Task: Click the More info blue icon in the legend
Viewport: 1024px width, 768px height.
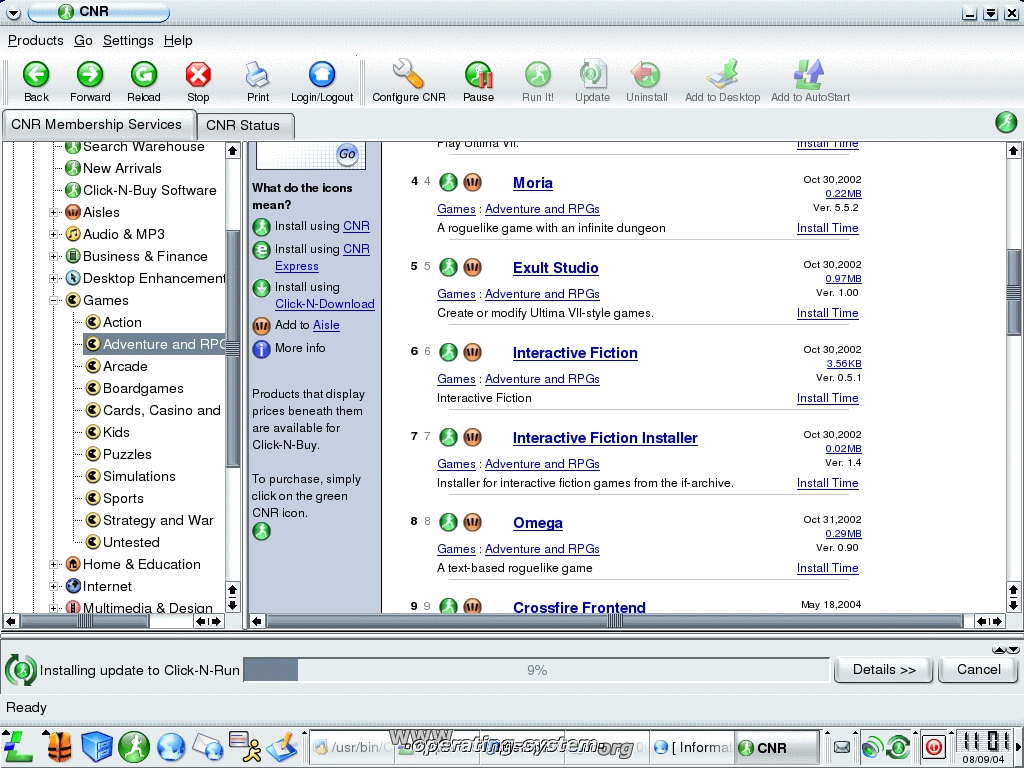Action: pyautogui.click(x=261, y=349)
